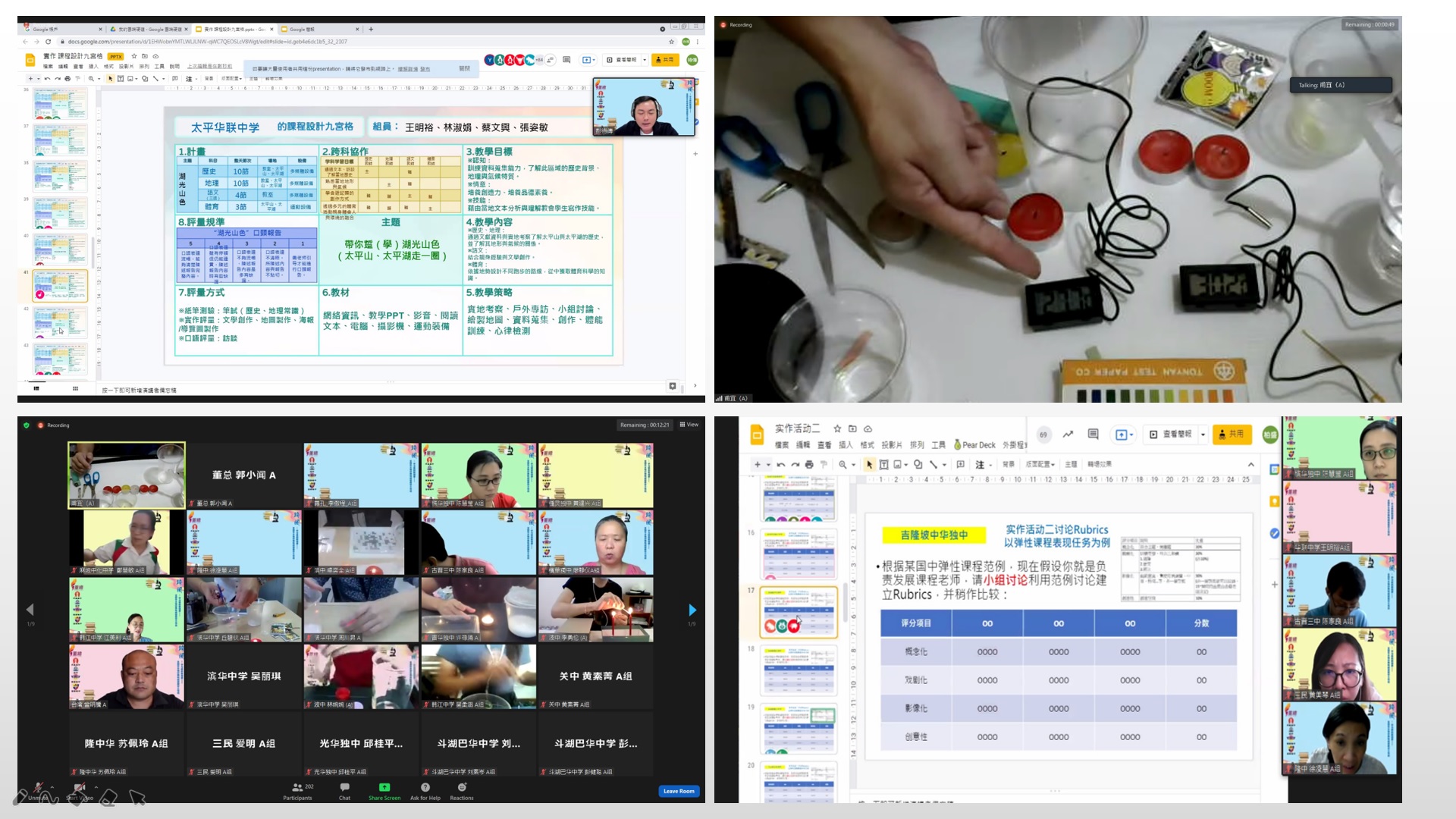
Task: Click 共用 share button in top-left Slides window
Action: (664, 59)
